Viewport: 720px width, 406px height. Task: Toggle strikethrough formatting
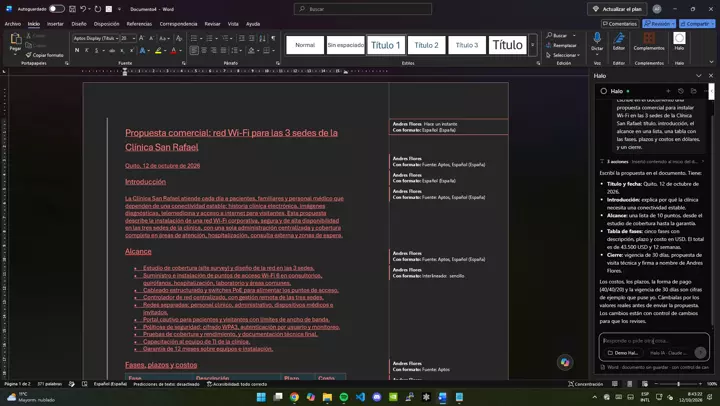coord(112,51)
